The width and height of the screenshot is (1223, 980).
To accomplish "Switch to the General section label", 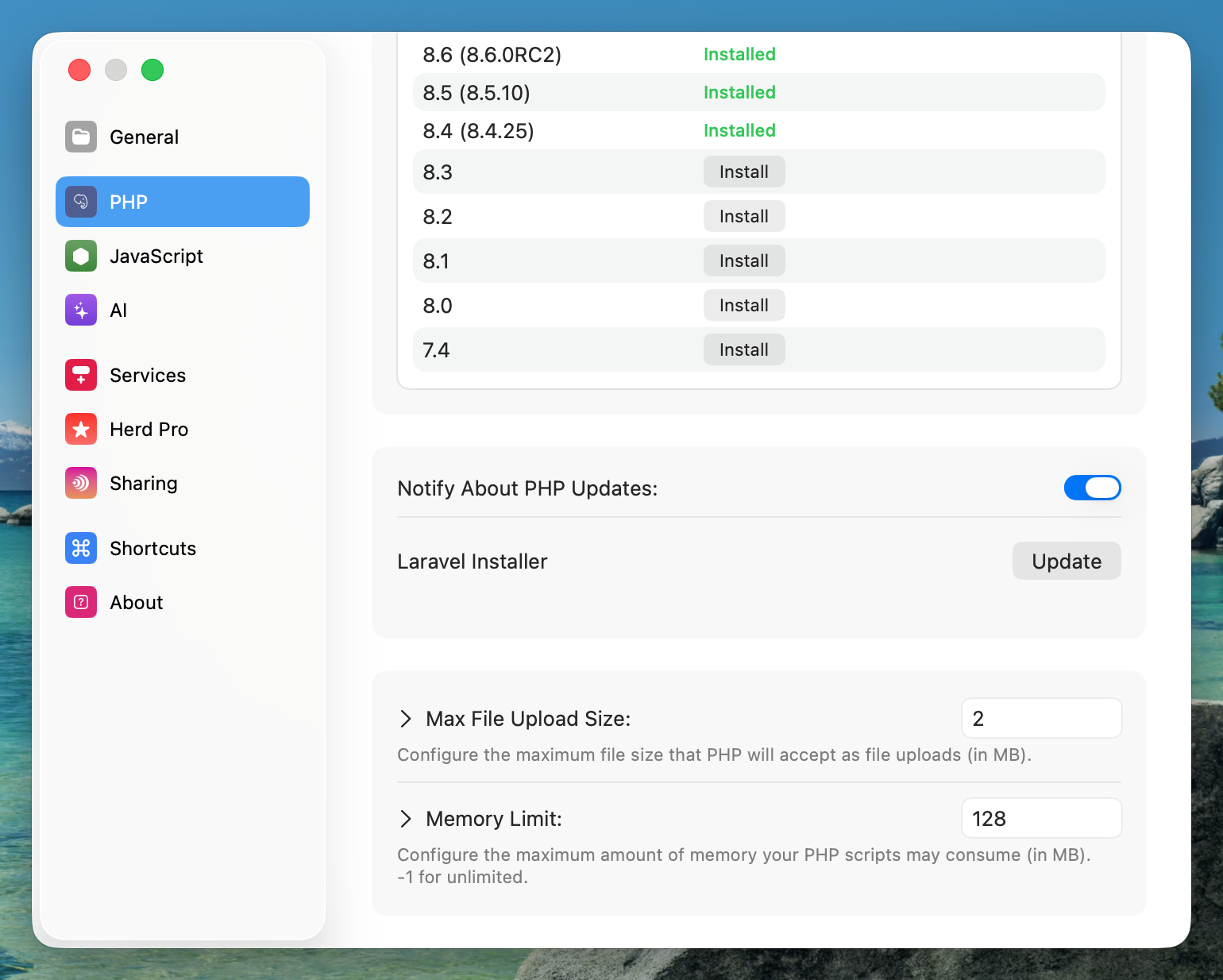I will [x=145, y=137].
